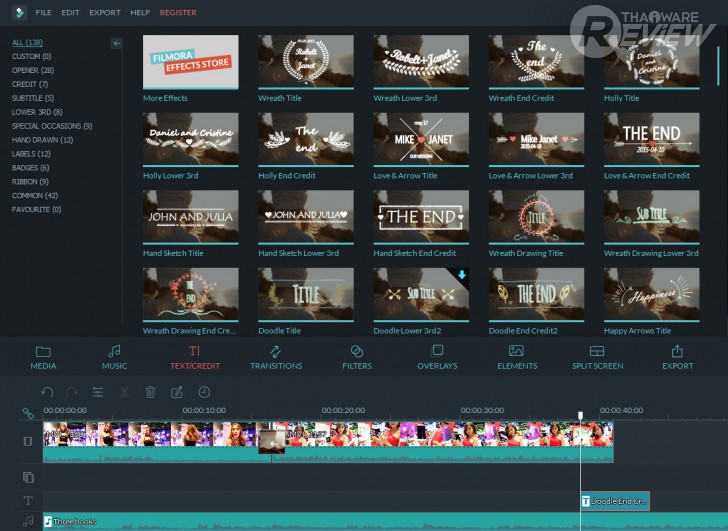The image size is (728, 531).
Task: Click download arrow on Doodle Lower 3rd2
Action: point(462,275)
